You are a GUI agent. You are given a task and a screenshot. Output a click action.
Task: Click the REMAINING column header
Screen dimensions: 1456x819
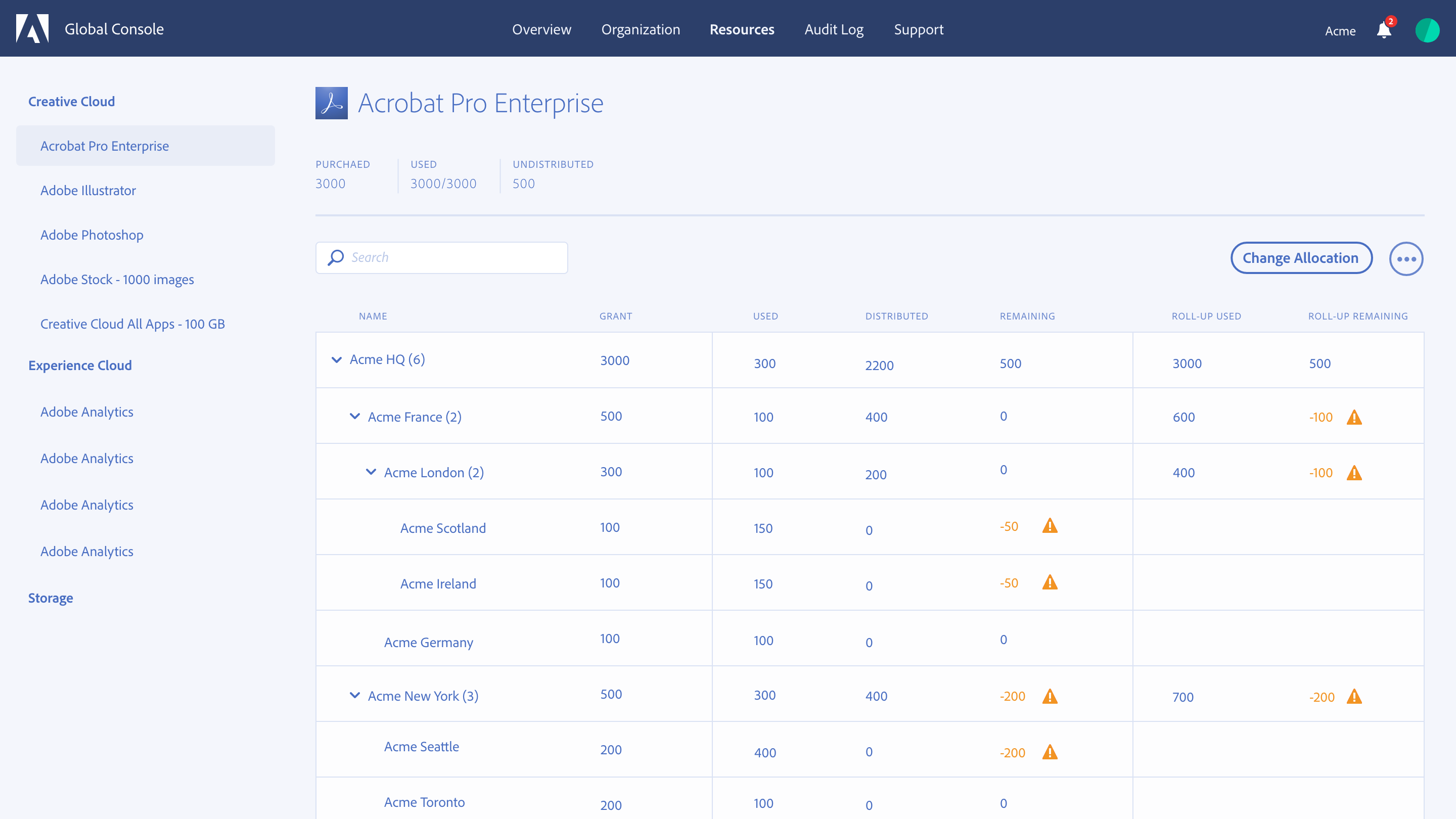(1028, 316)
